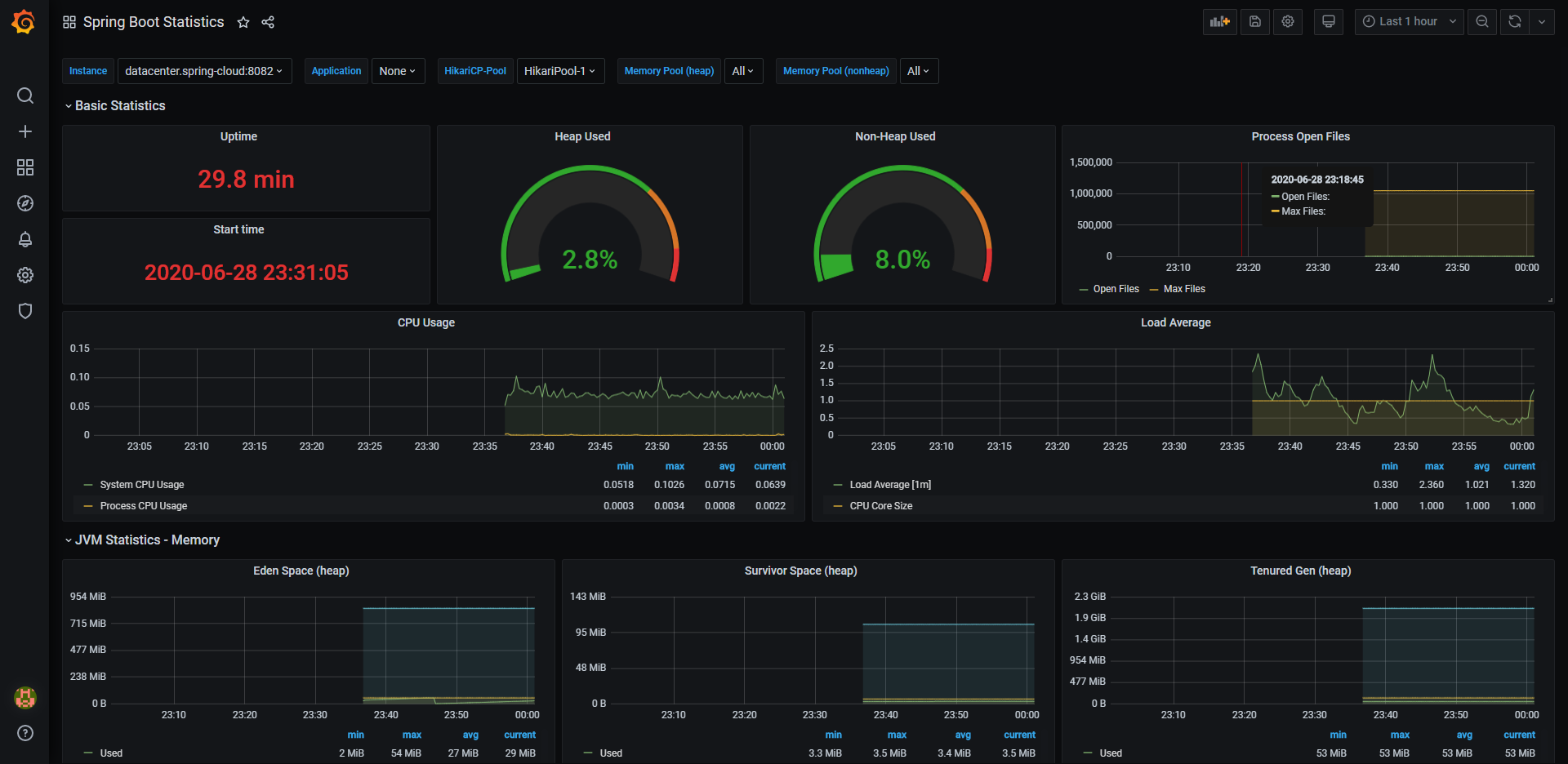Open the Explore compass icon
This screenshot has width=1568, height=764.
[x=25, y=204]
